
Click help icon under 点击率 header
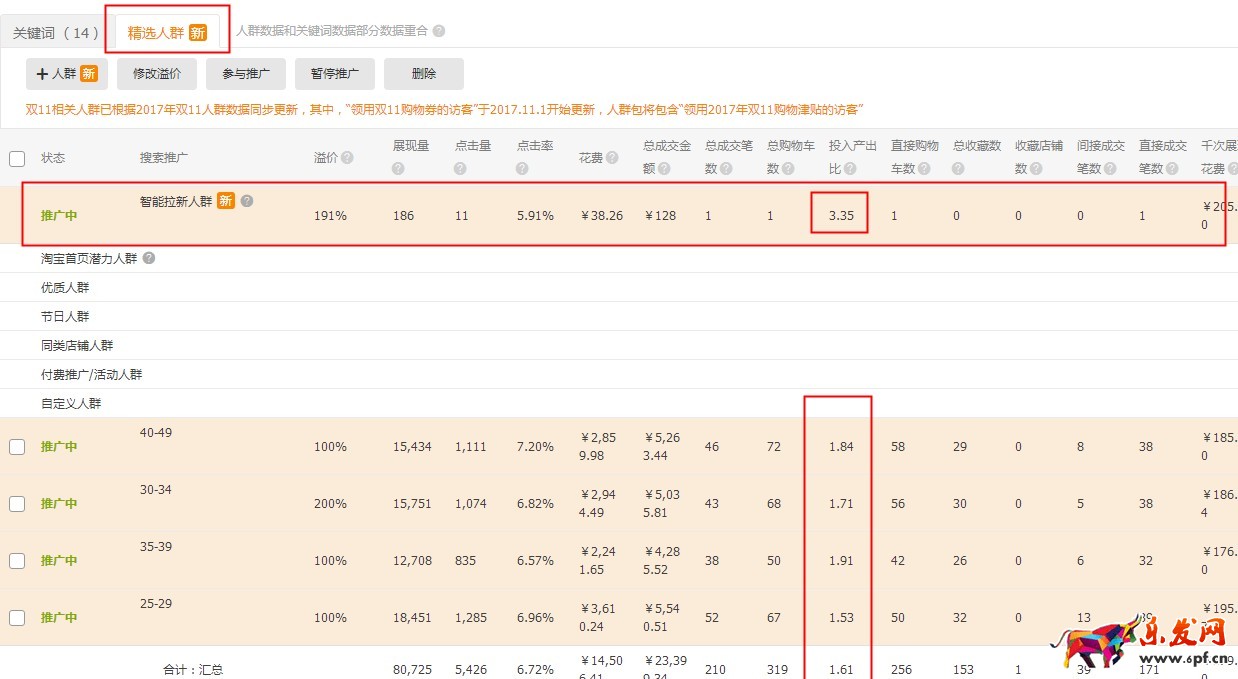click(x=522, y=169)
